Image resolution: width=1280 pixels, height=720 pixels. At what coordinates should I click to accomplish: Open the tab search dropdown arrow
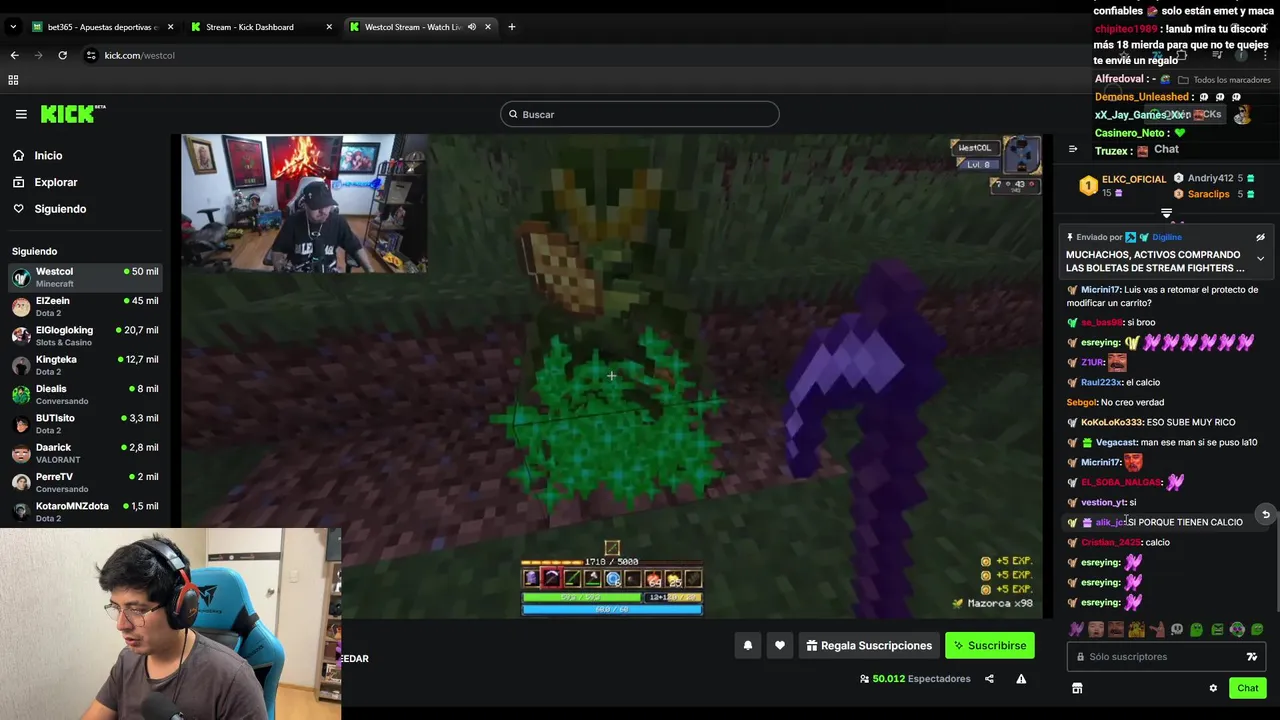pyautogui.click(x=14, y=27)
